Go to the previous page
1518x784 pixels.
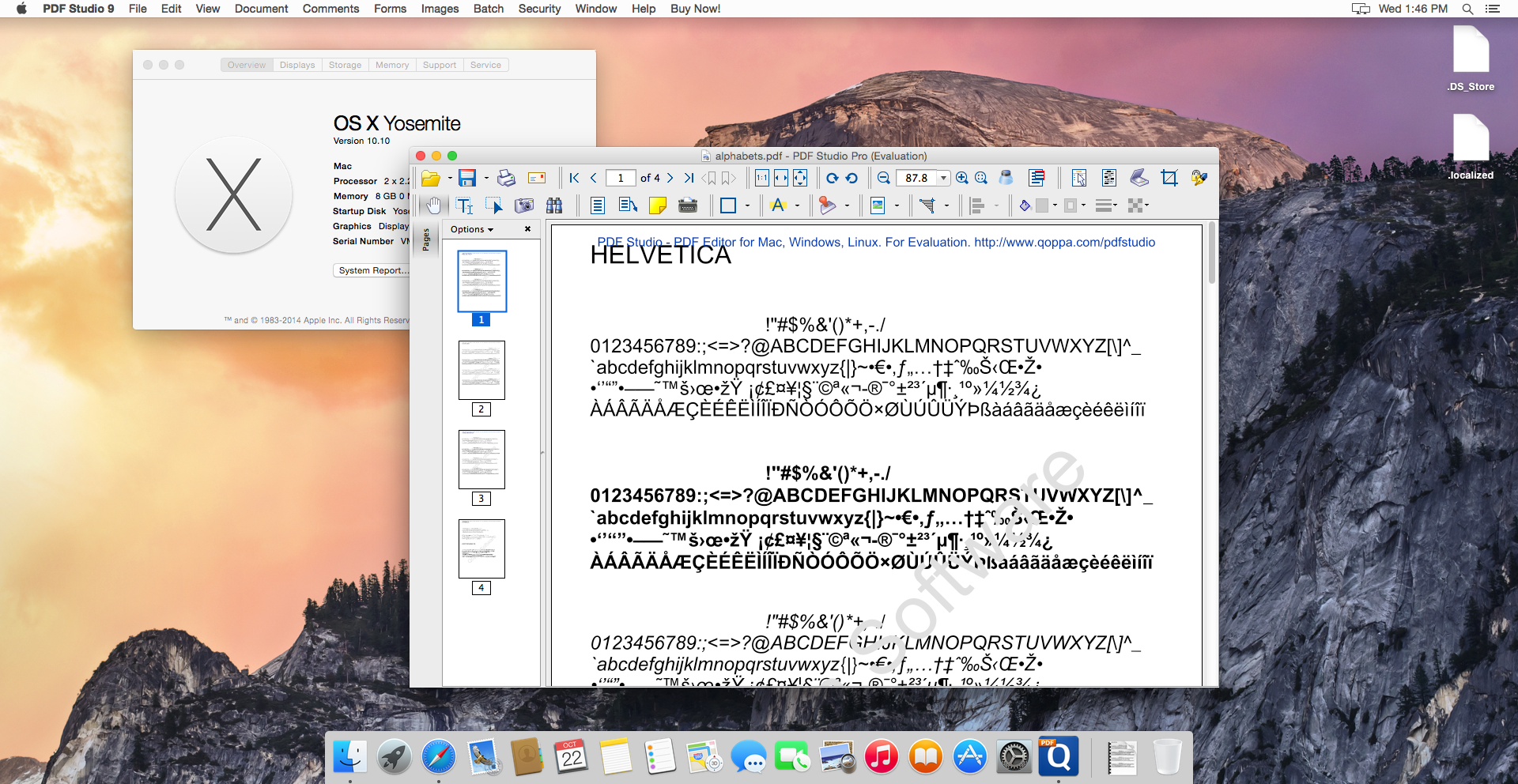tap(594, 178)
